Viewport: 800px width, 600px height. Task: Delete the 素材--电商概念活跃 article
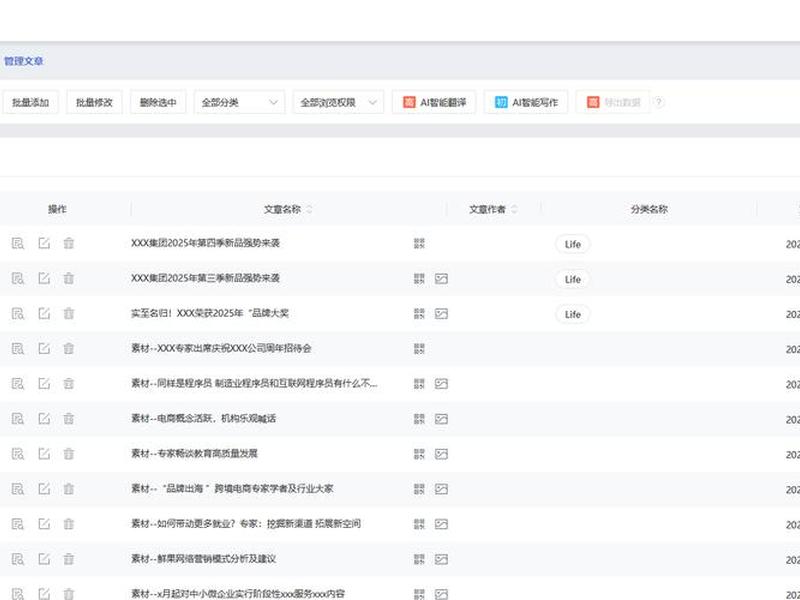pyautogui.click(x=68, y=418)
